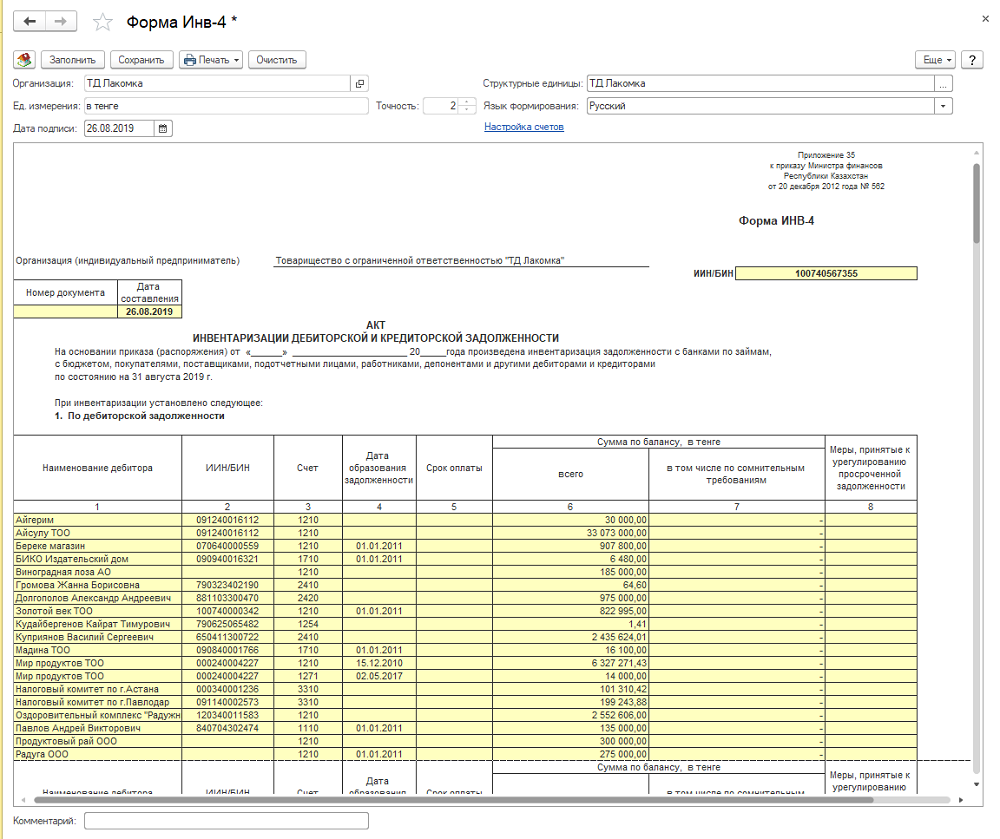Close the Форма Инв-4 tab

coord(986,19)
